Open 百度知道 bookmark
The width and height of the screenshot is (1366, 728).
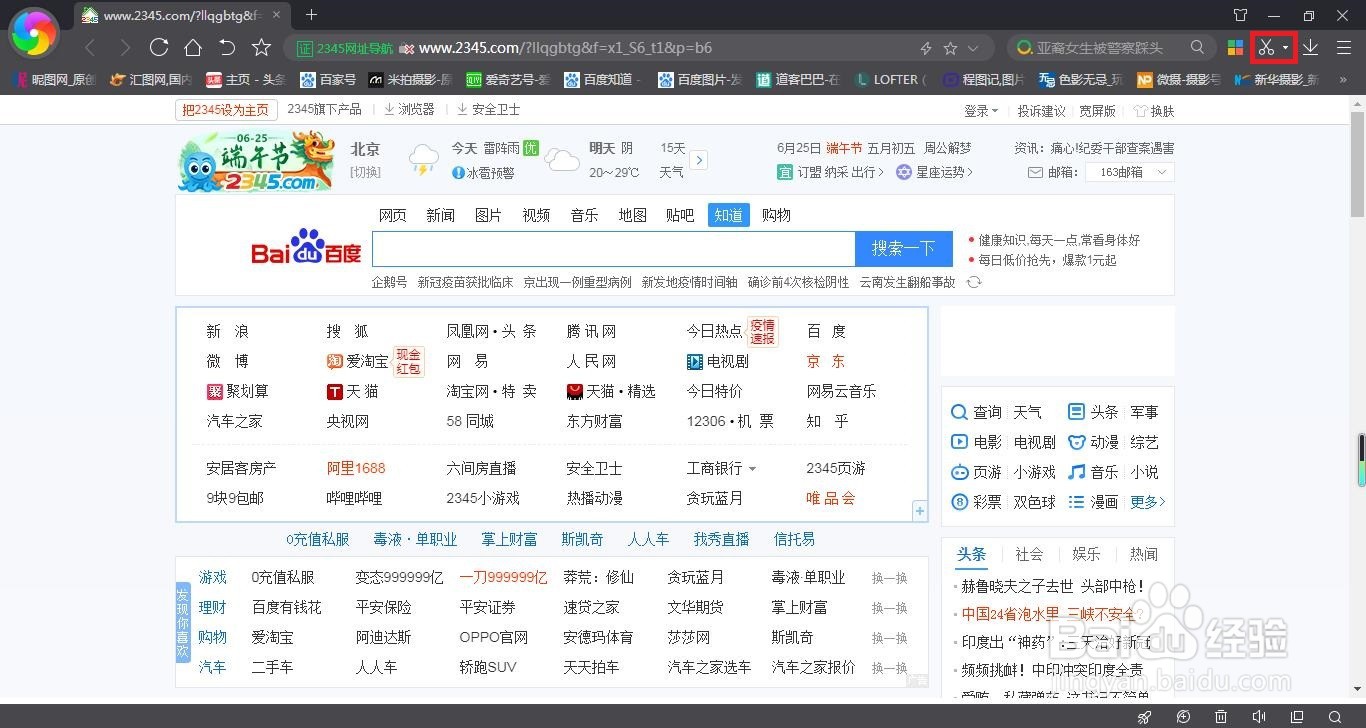coord(603,79)
